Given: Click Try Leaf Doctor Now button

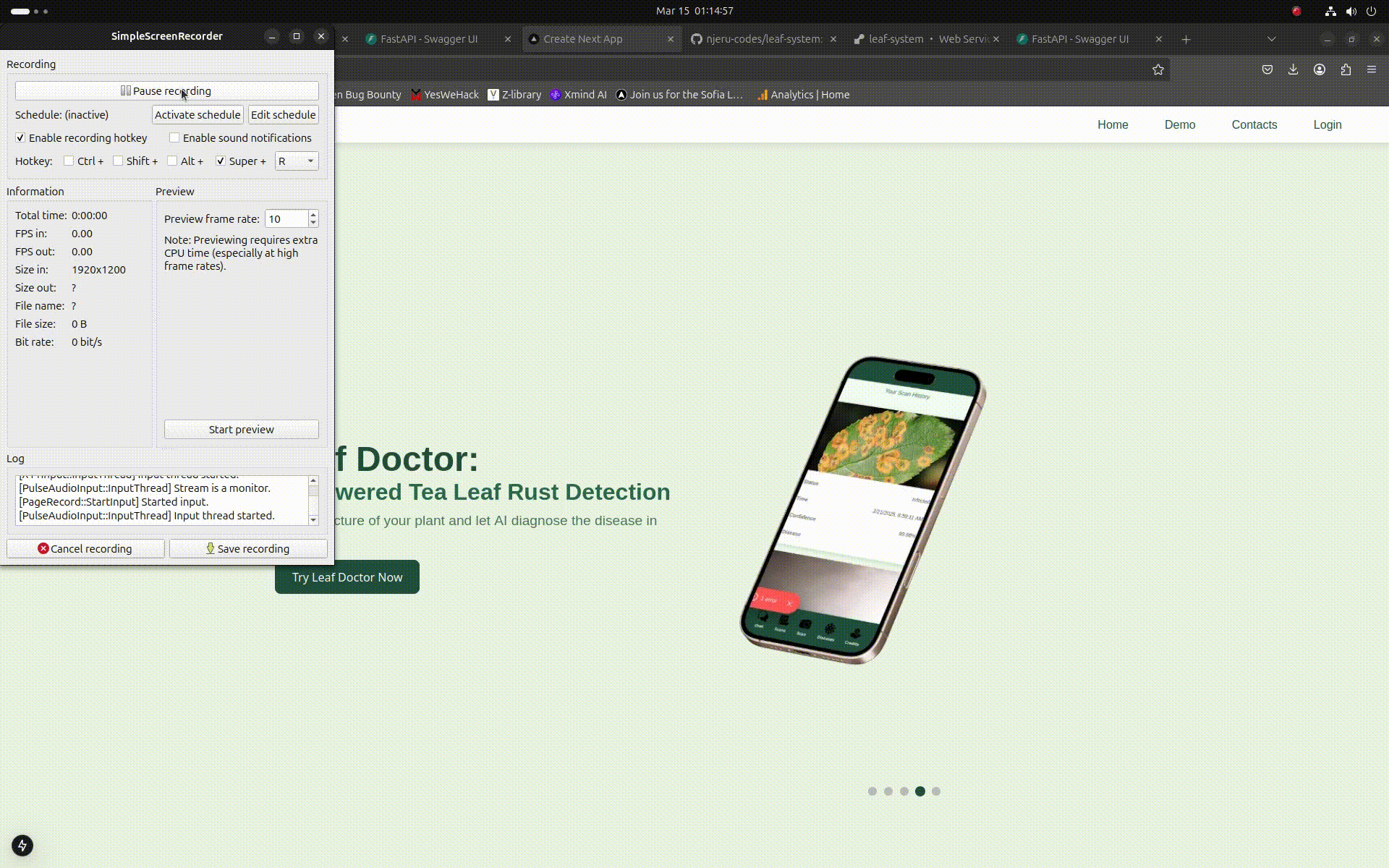Looking at the screenshot, I should pos(347,577).
